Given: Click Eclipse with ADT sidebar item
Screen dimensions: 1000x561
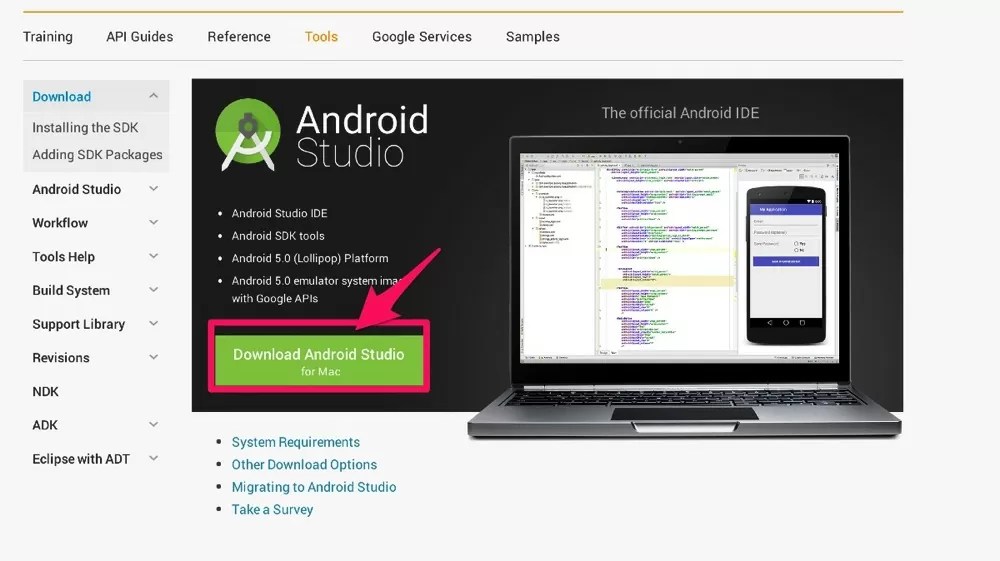Looking at the screenshot, I should tap(81, 459).
